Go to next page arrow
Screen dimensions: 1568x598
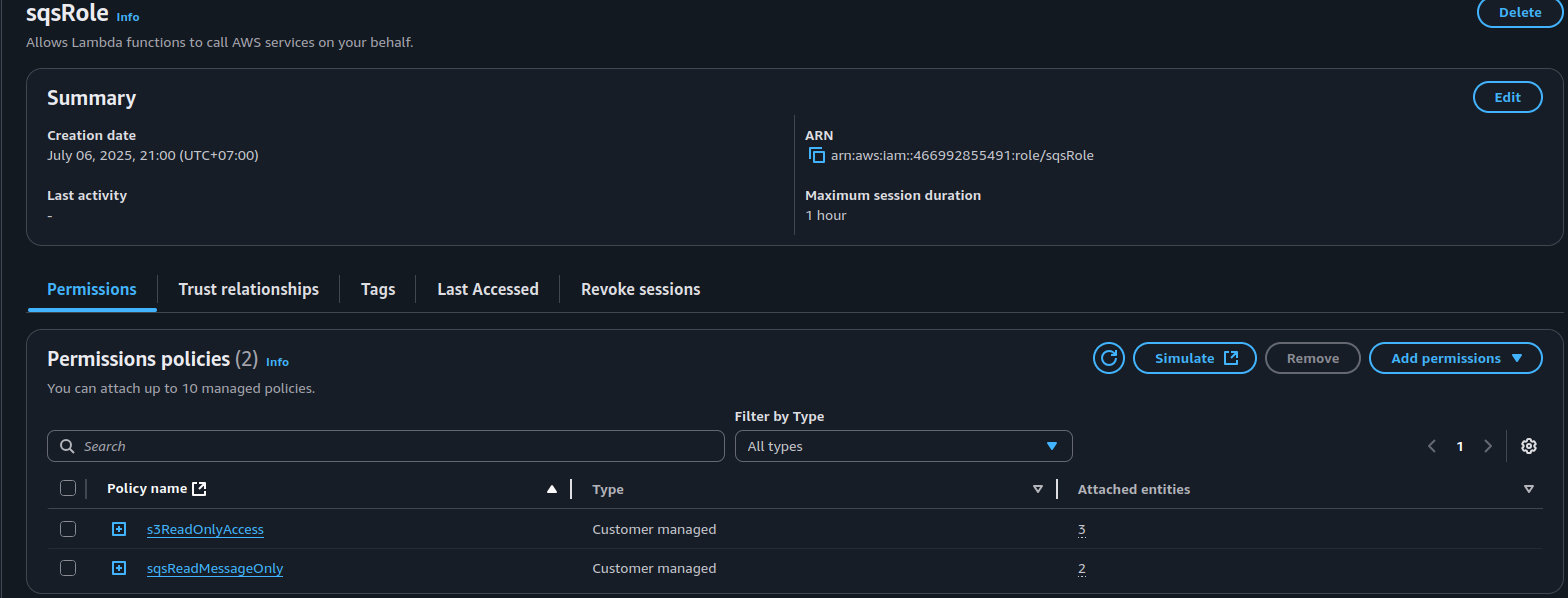point(1488,446)
